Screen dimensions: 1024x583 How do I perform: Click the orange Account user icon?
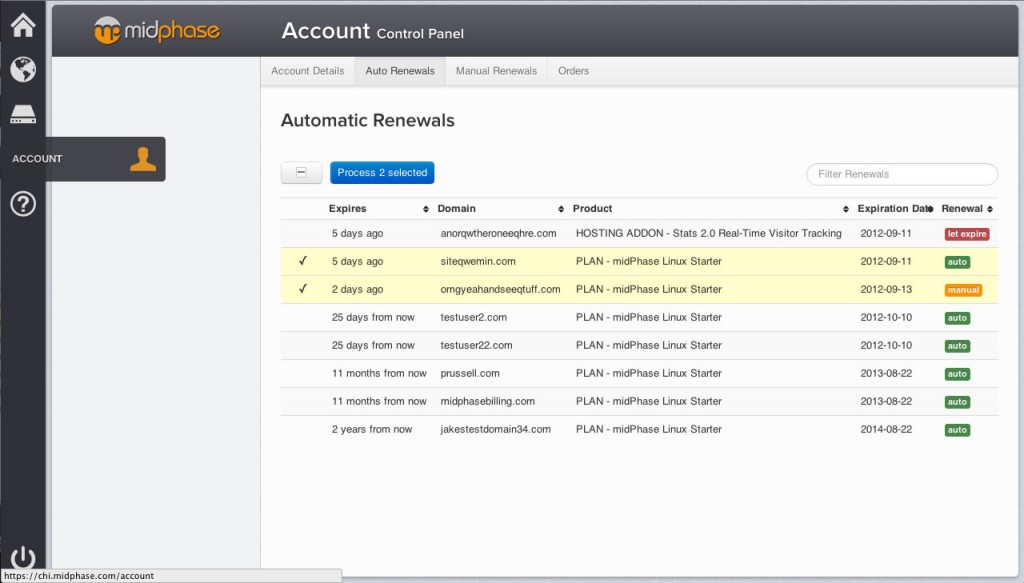[x=143, y=159]
